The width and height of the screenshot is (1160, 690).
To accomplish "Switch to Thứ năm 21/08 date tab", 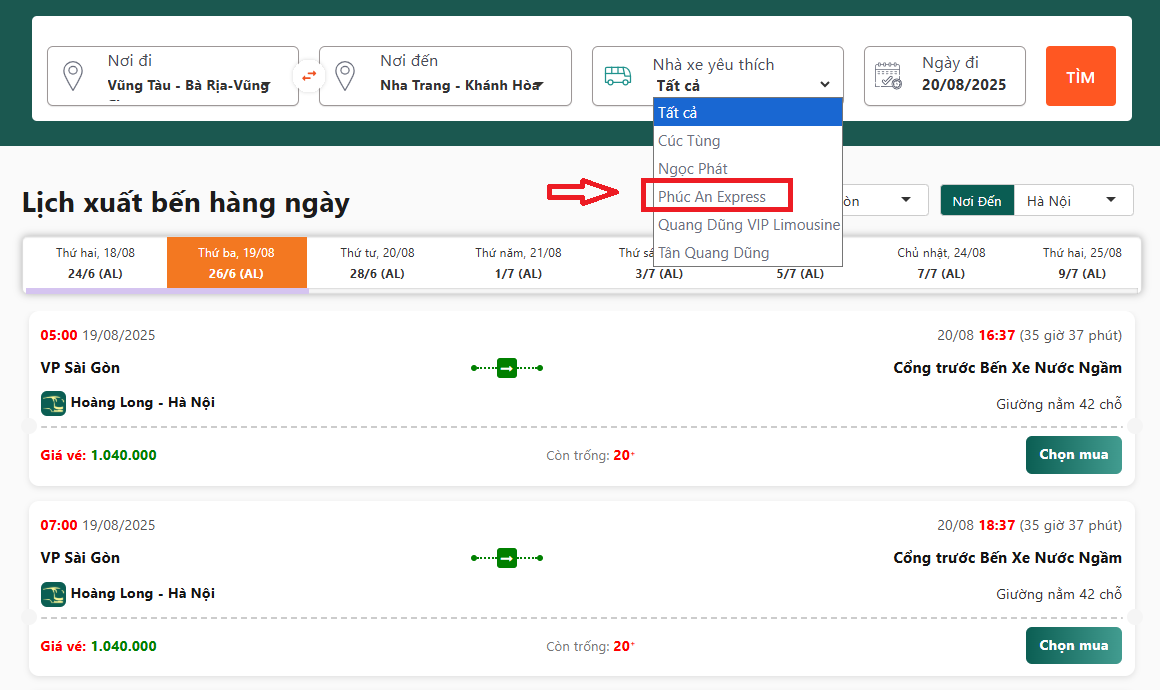I will pos(518,263).
